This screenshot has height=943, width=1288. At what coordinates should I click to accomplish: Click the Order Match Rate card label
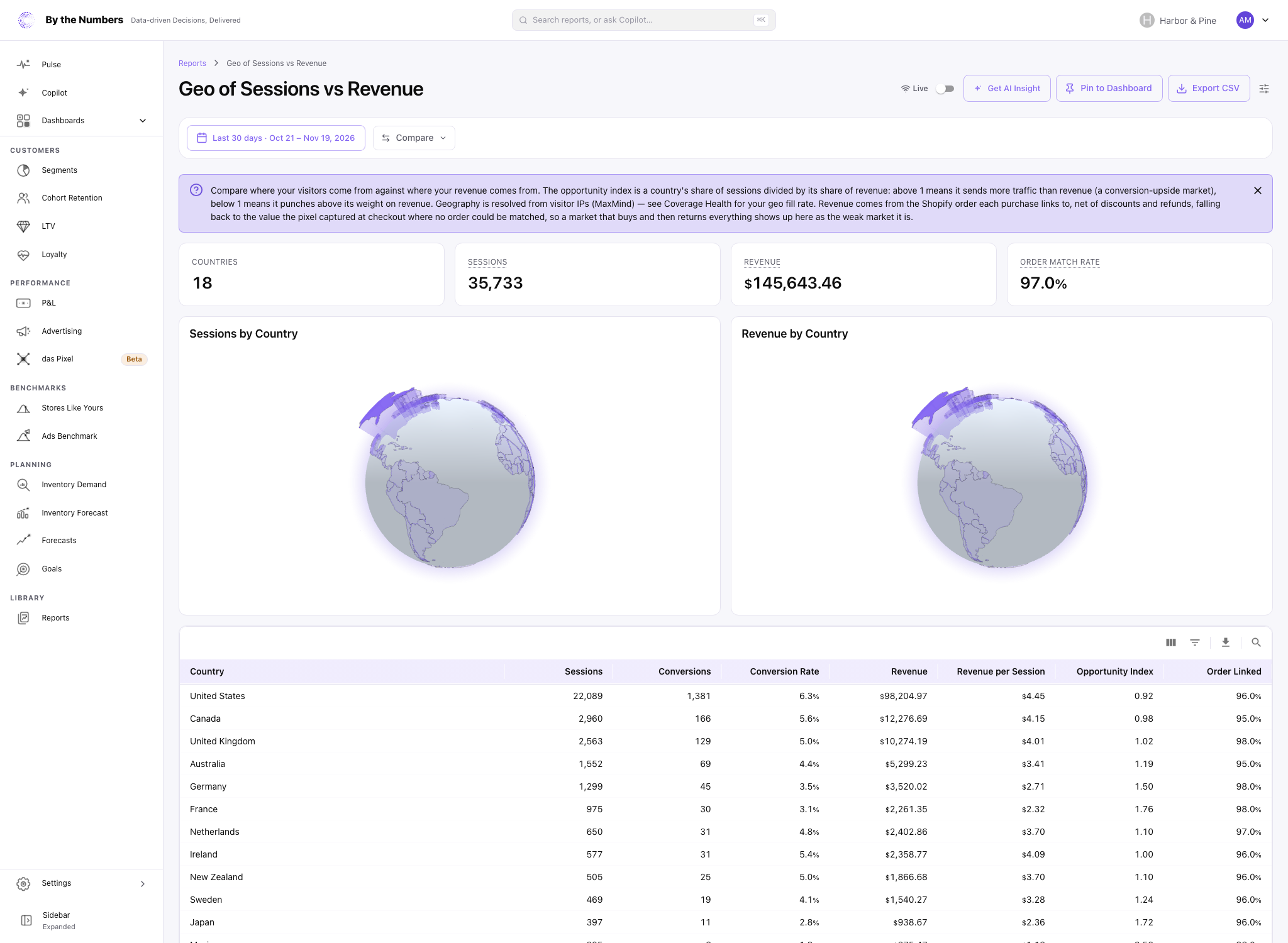point(1060,262)
